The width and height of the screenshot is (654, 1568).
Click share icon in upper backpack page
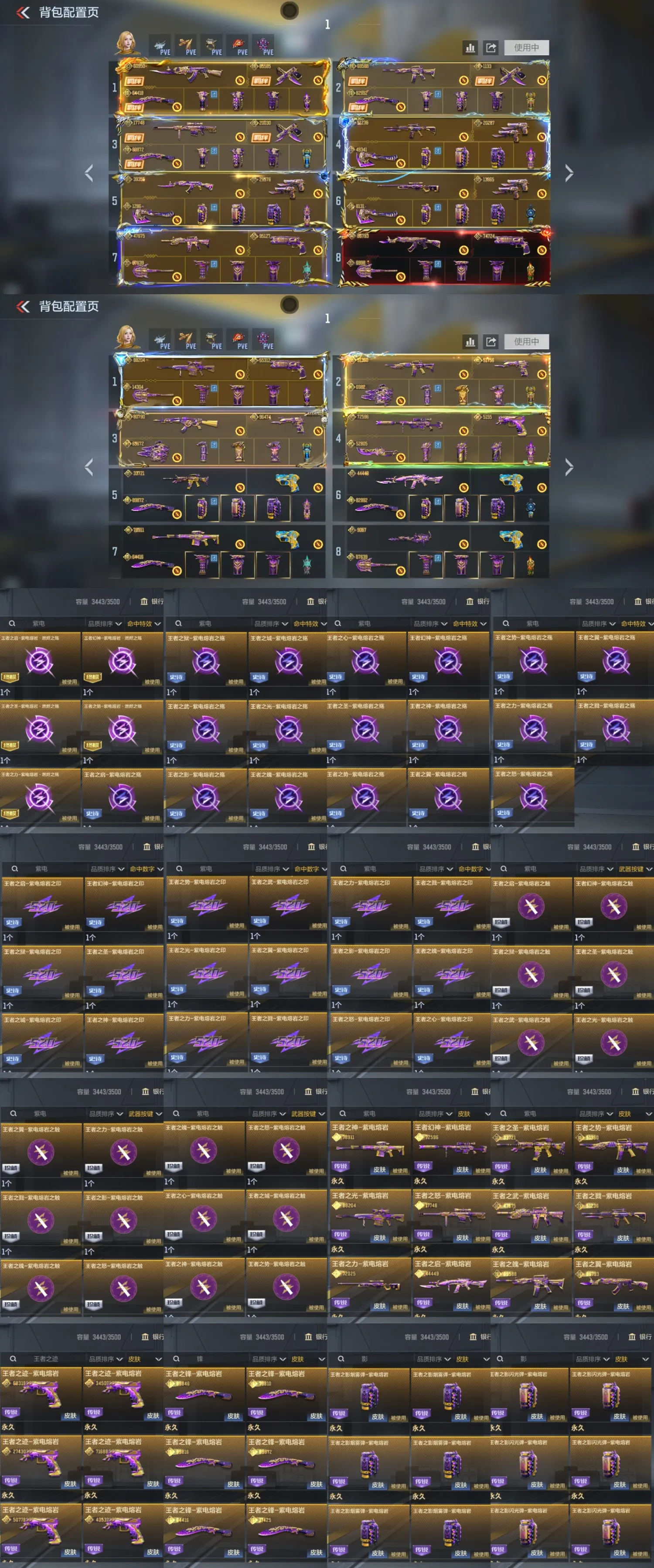click(491, 48)
